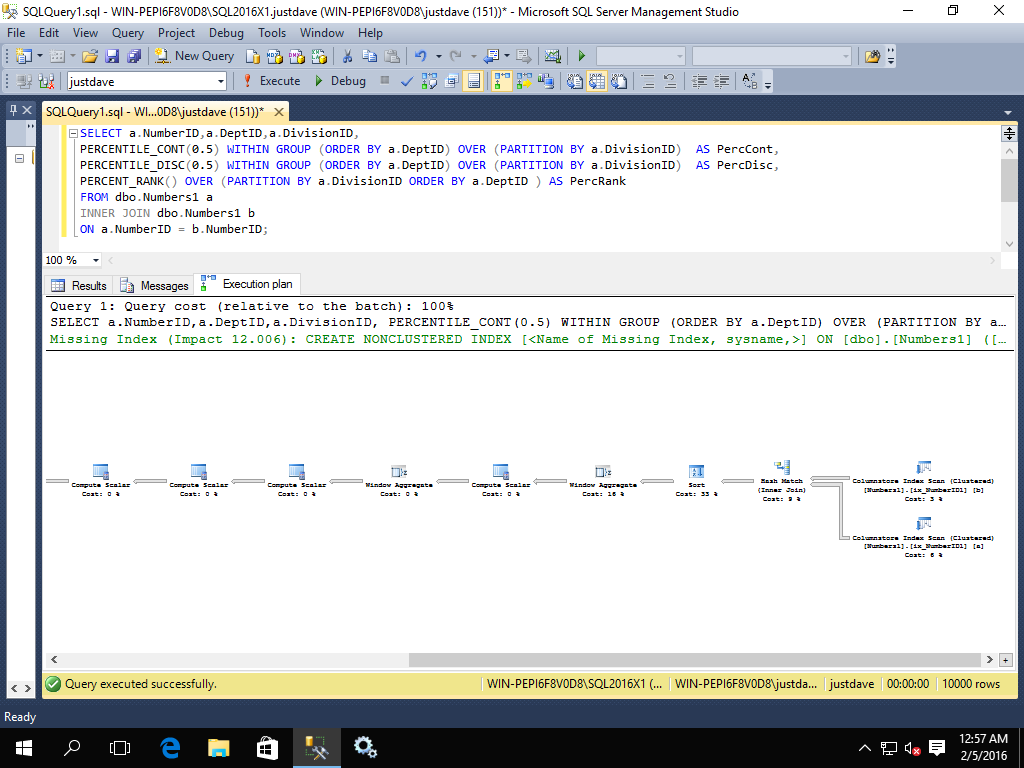Image resolution: width=1024 pixels, height=768 pixels.
Task: Open the justdave database dropdown
Action: pyautogui.click(x=218, y=81)
